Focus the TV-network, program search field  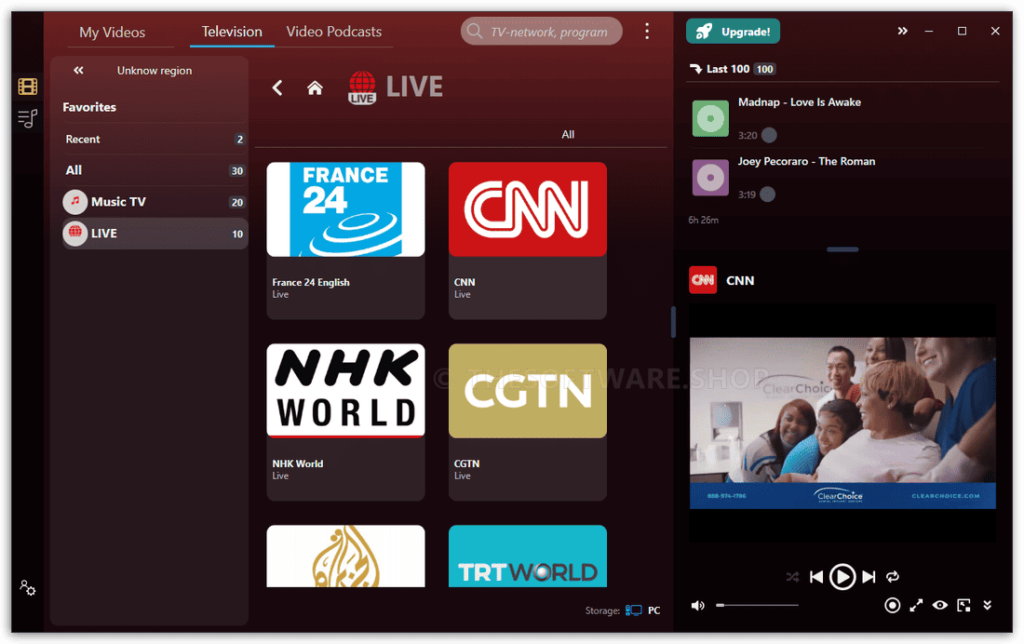coord(541,31)
